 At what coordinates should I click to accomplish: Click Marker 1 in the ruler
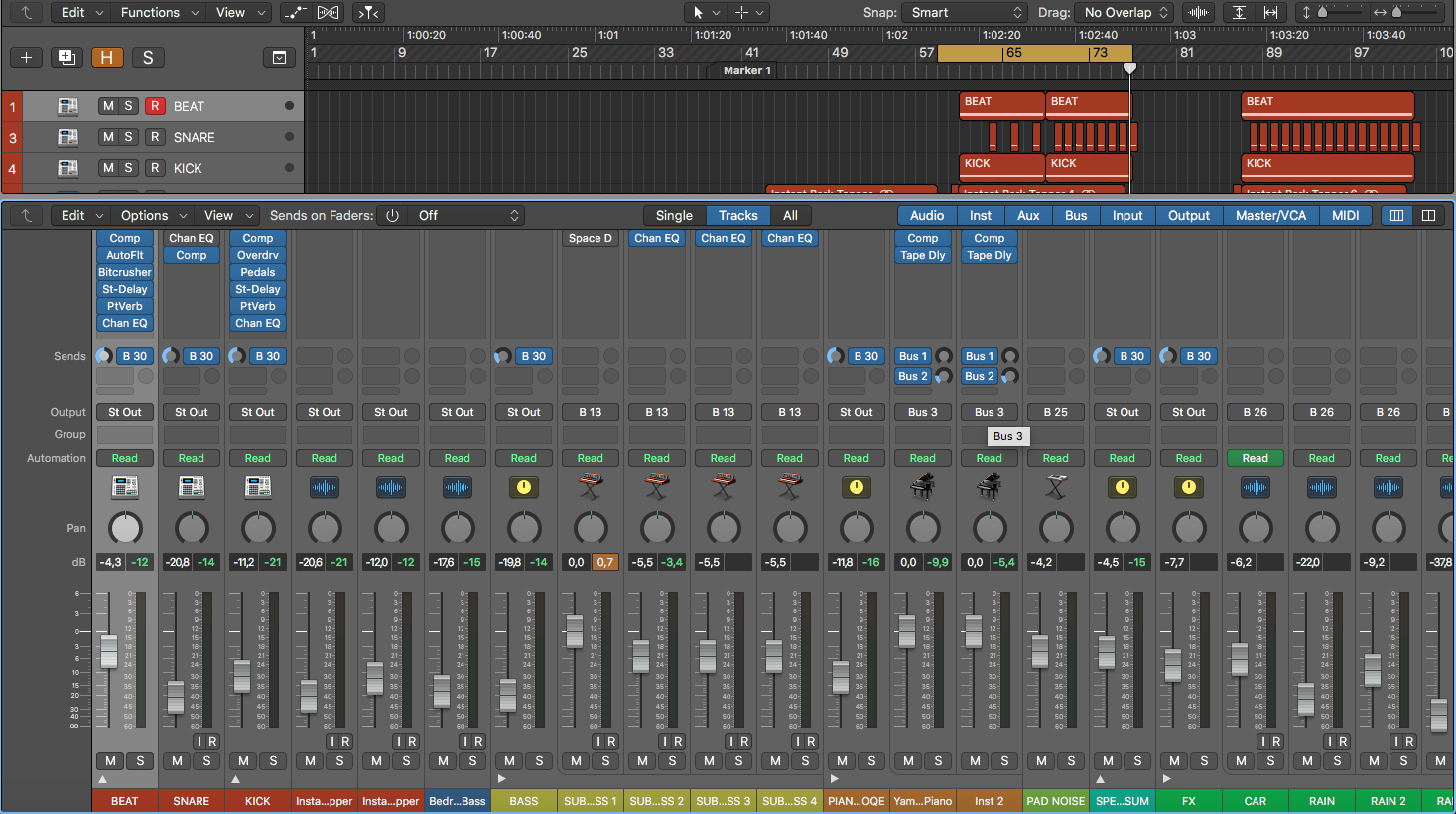pyautogui.click(x=746, y=70)
